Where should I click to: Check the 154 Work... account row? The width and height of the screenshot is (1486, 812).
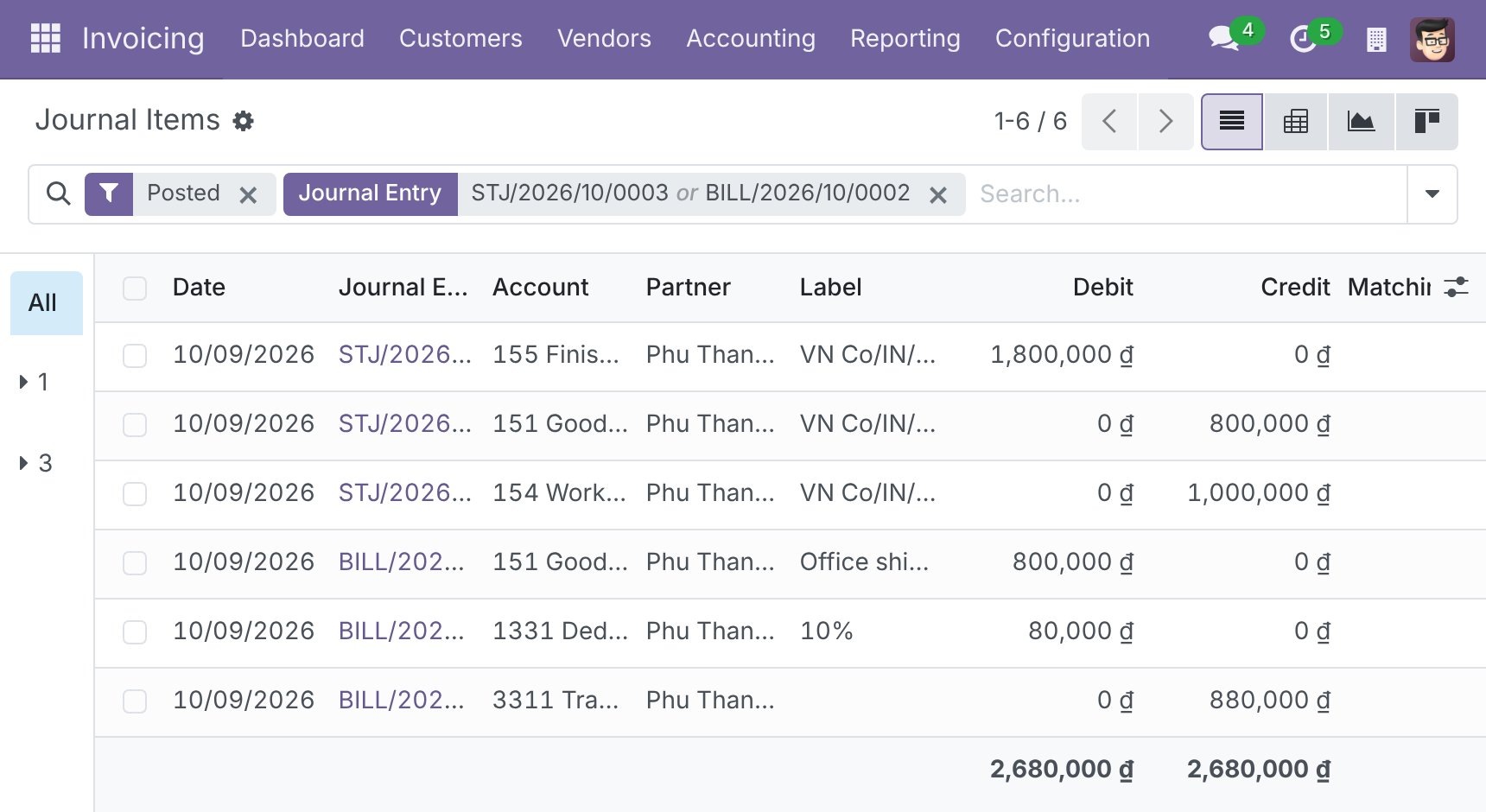pos(135,493)
